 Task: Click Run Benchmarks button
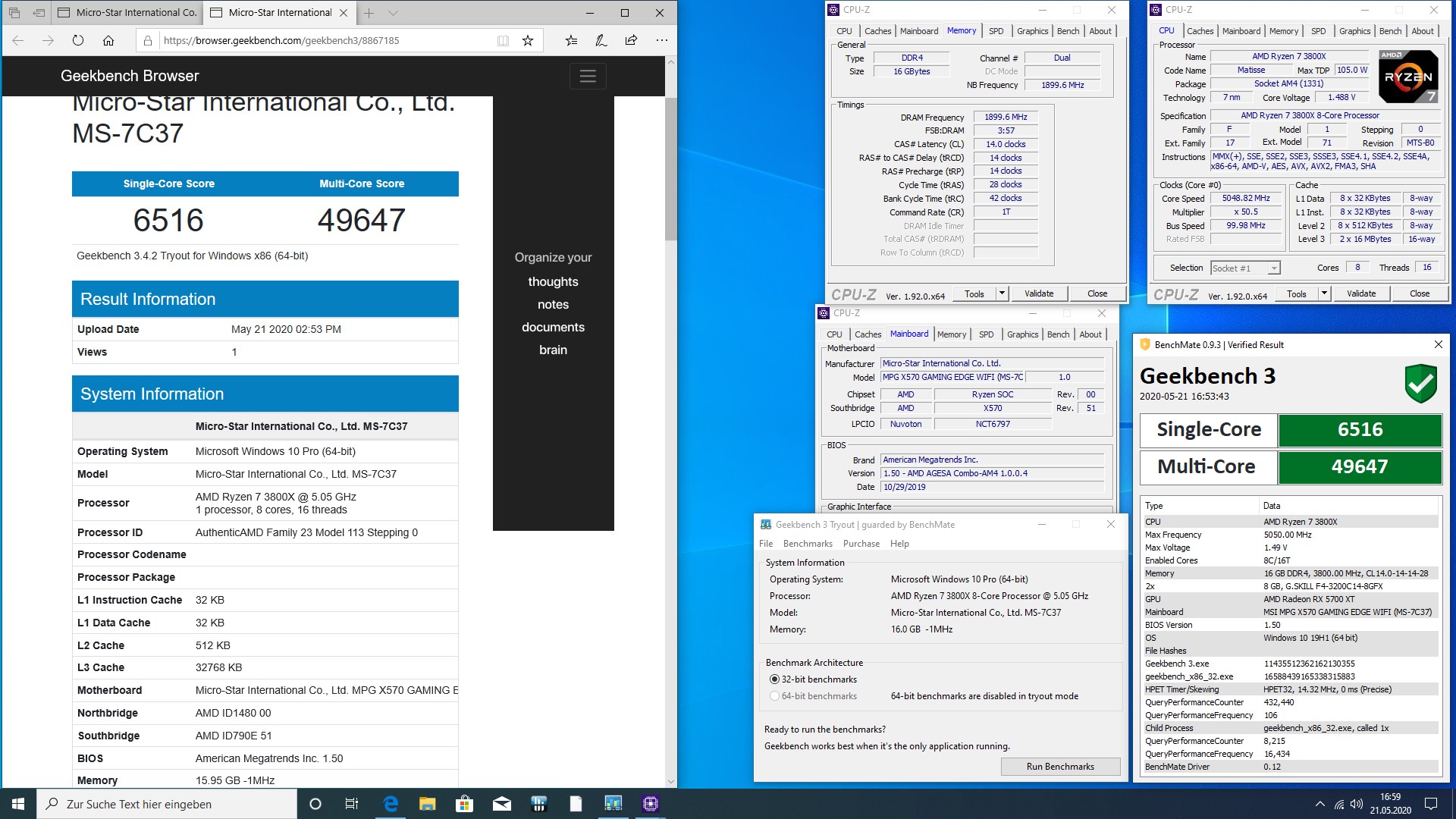pyautogui.click(x=1060, y=767)
